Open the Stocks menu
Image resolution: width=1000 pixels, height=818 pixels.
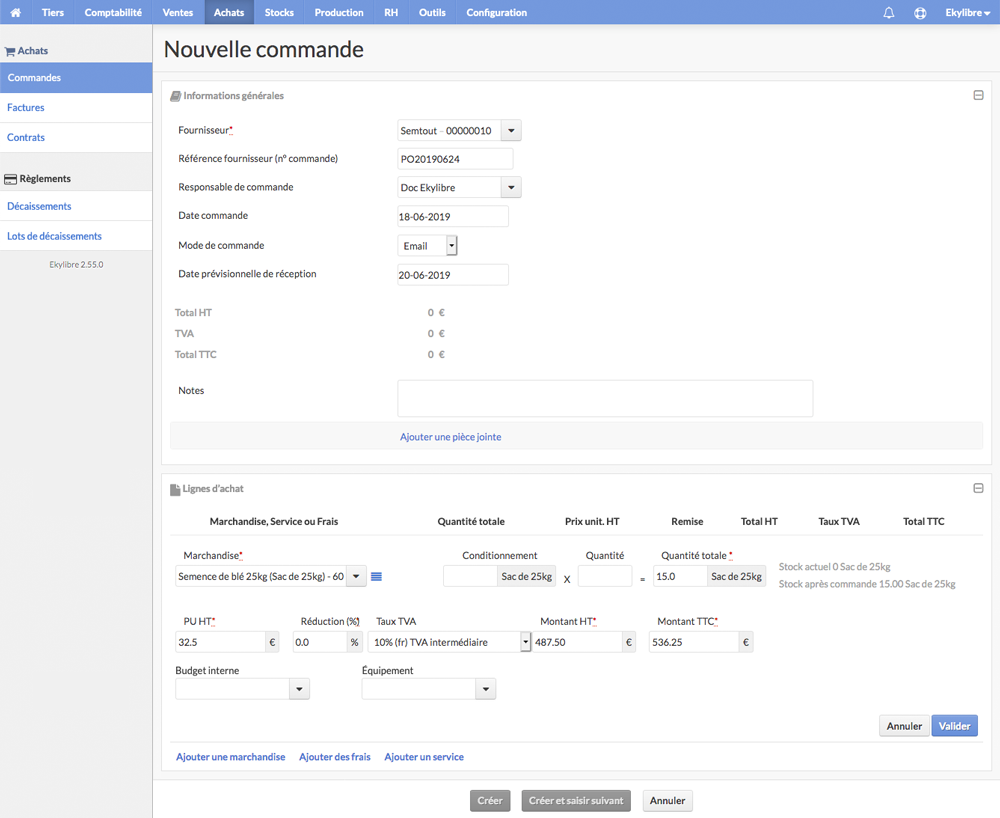pos(279,12)
